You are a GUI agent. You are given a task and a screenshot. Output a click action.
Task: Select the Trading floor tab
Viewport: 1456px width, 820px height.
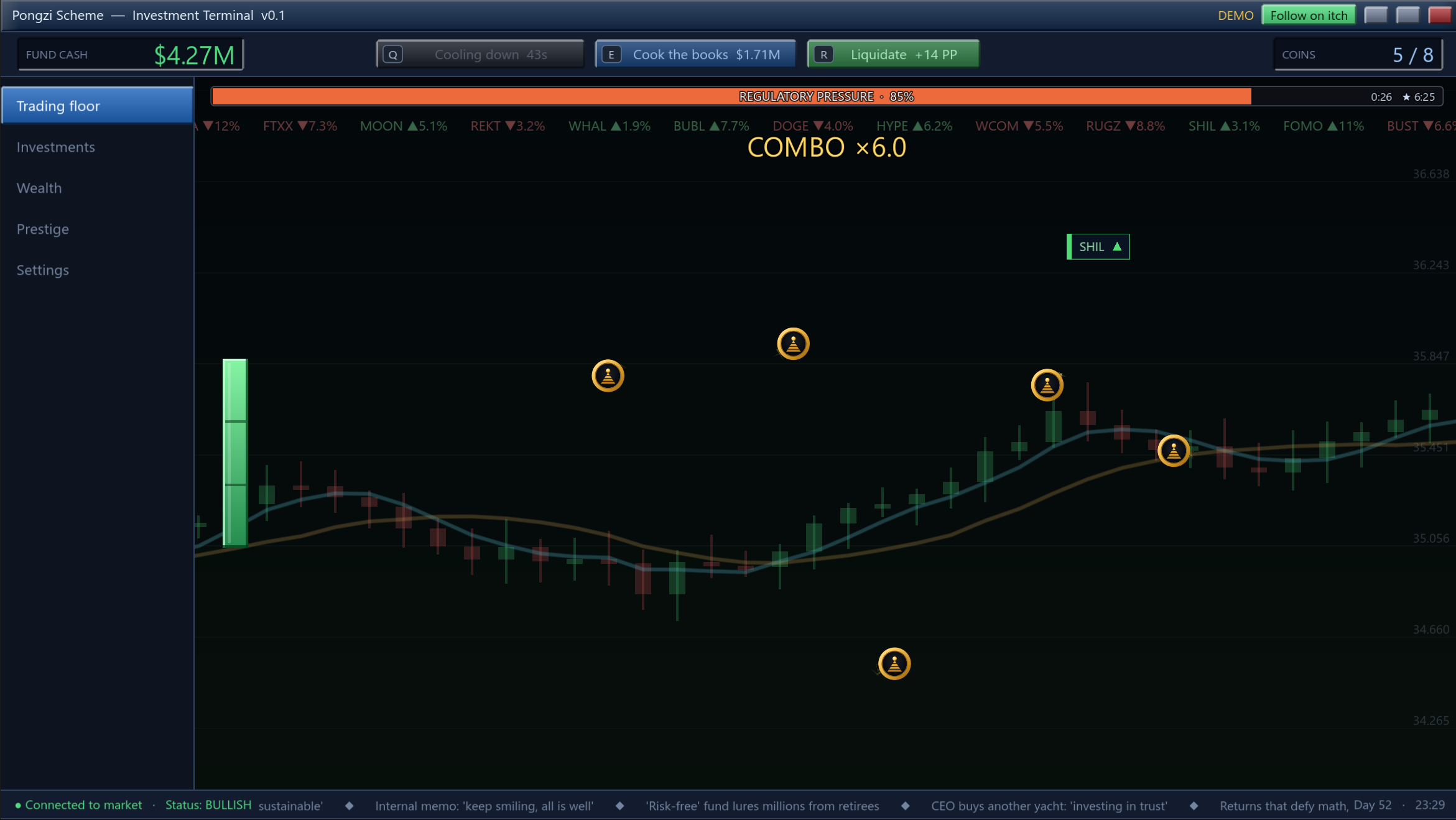(x=97, y=106)
